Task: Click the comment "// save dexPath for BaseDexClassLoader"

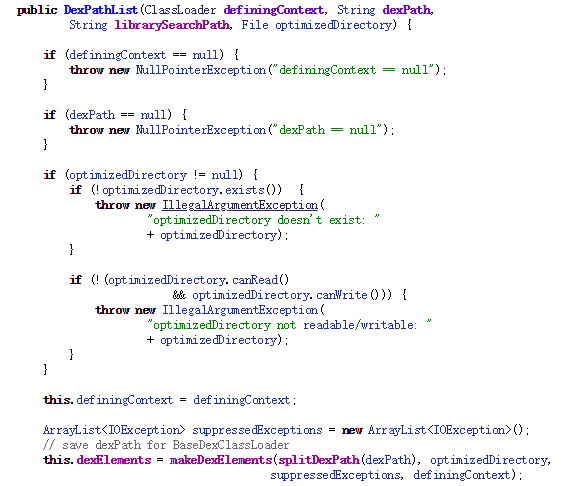Action: coord(166,445)
